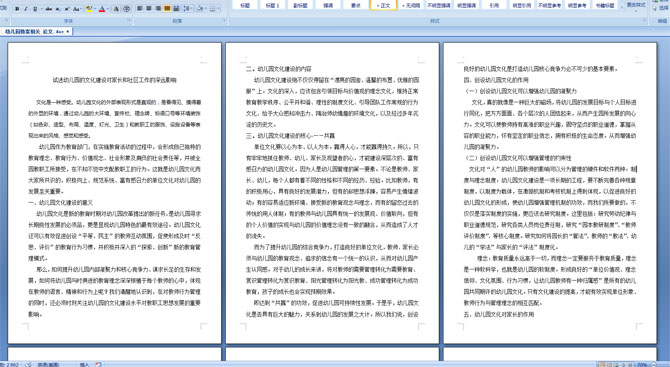
Task: Select the 正文 style
Action: click(x=383, y=5)
